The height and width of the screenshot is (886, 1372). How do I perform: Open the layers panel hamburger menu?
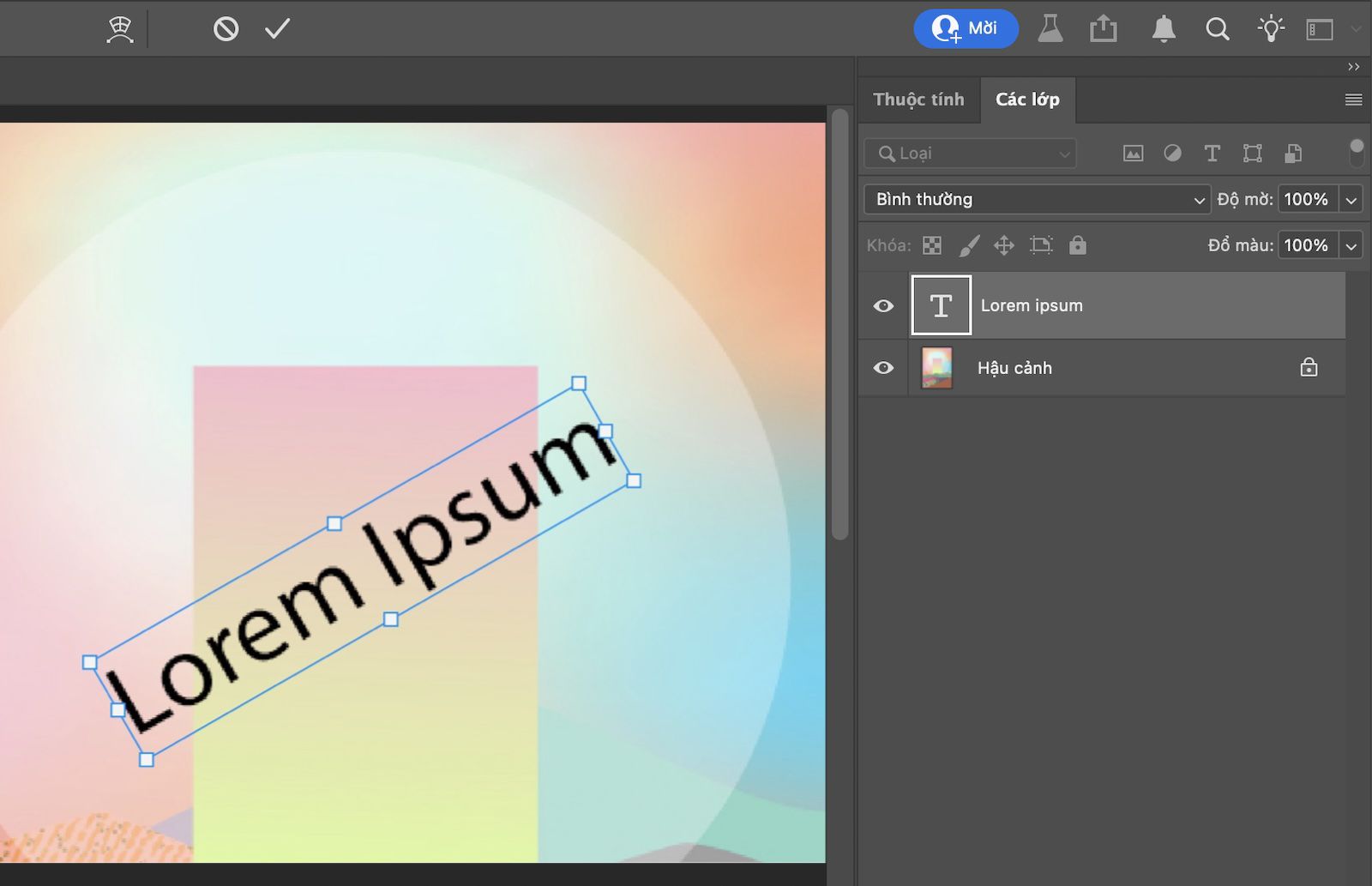point(1354,99)
